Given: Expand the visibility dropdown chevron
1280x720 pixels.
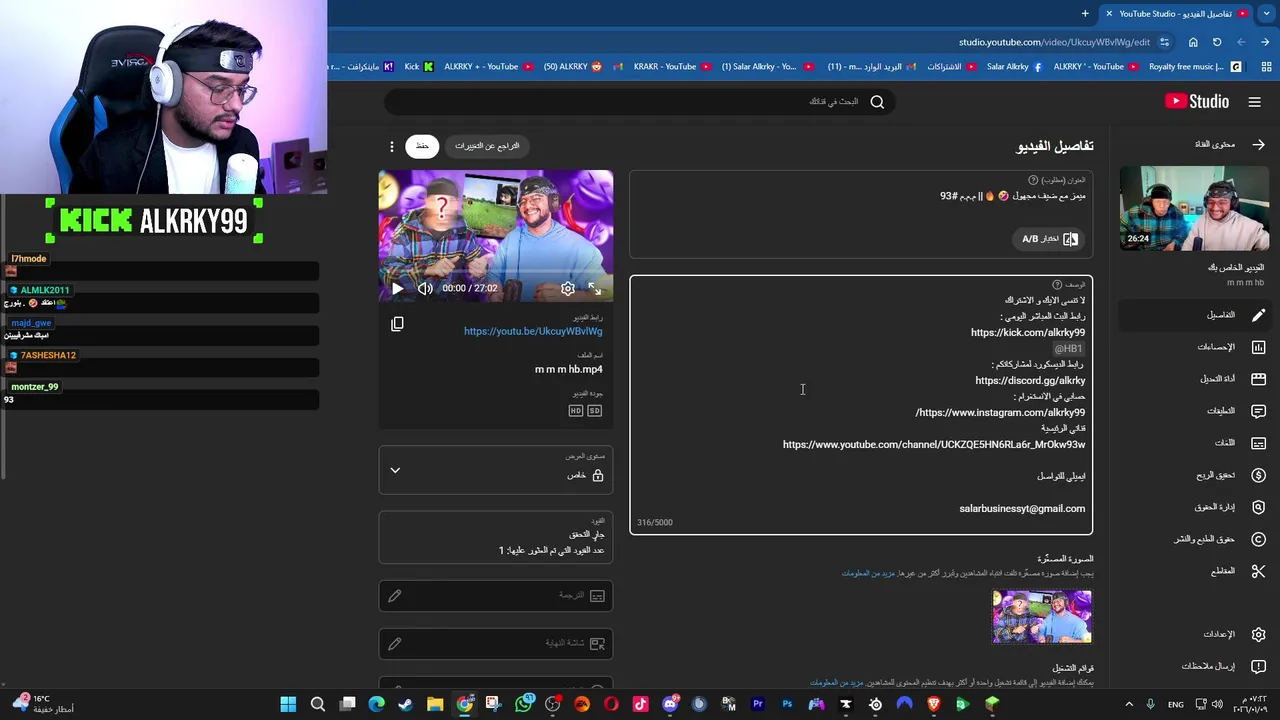Looking at the screenshot, I should tap(395, 470).
